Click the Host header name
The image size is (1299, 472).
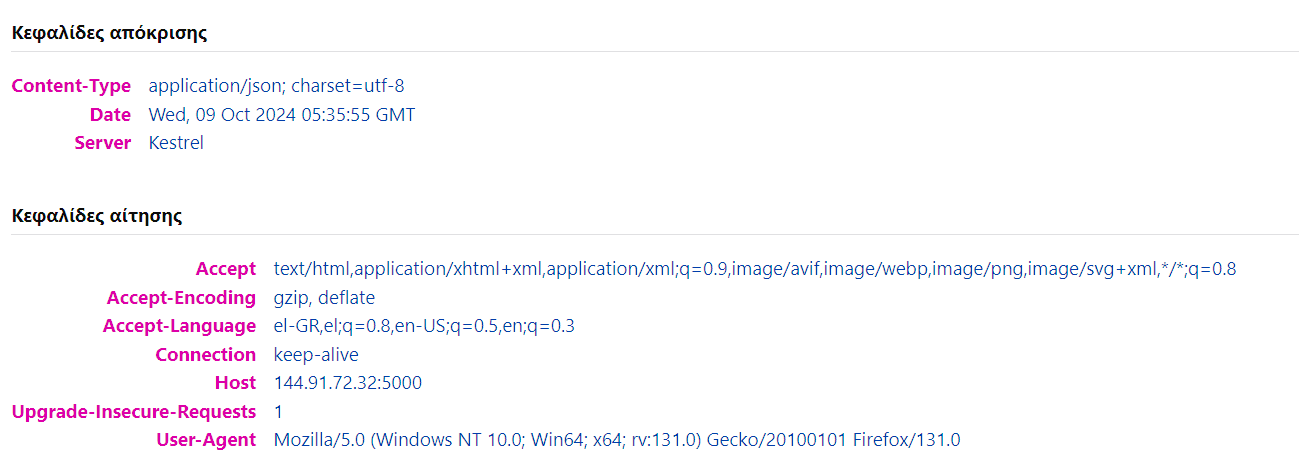[235, 383]
